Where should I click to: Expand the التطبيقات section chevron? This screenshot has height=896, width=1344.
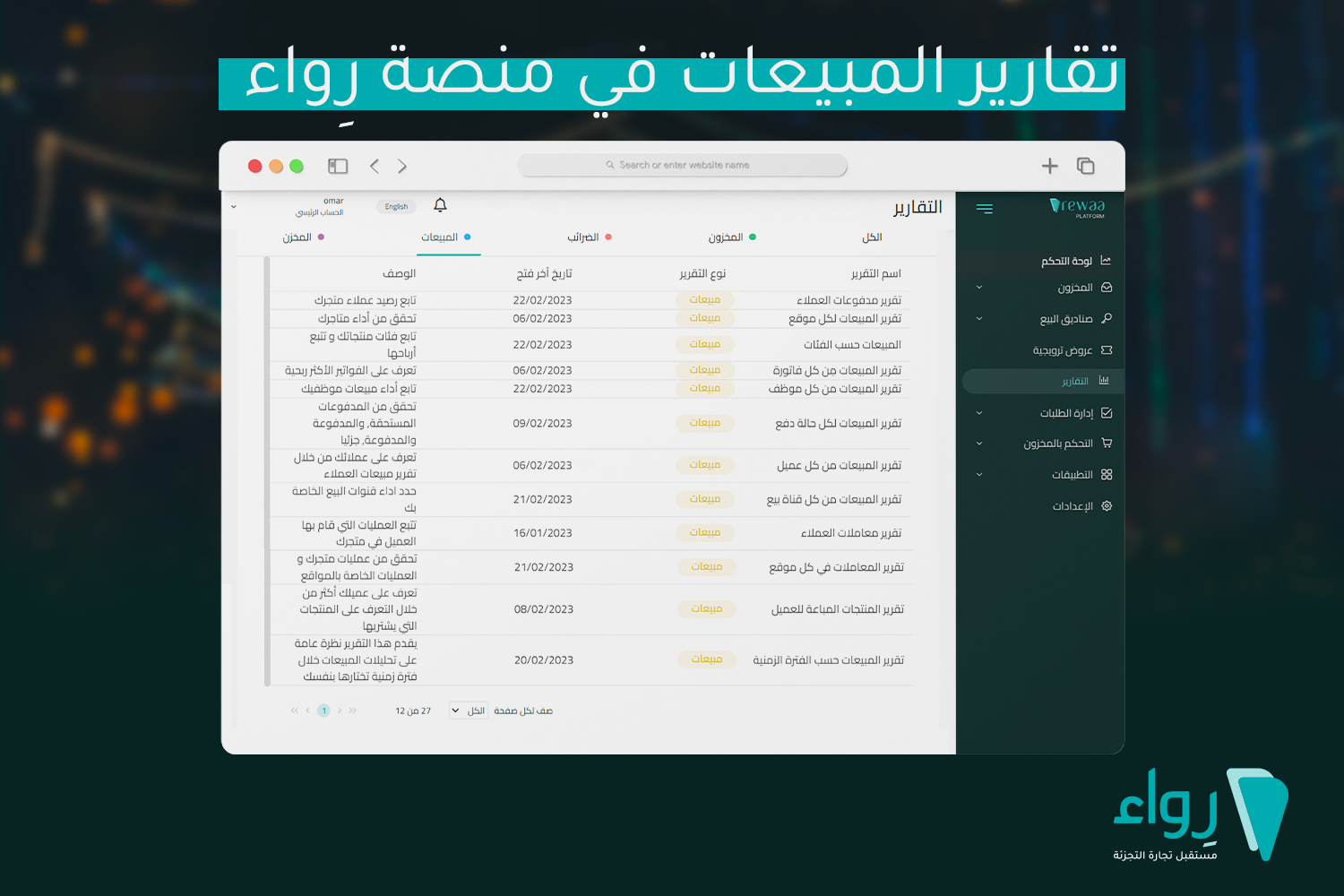click(x=979, y=474)
